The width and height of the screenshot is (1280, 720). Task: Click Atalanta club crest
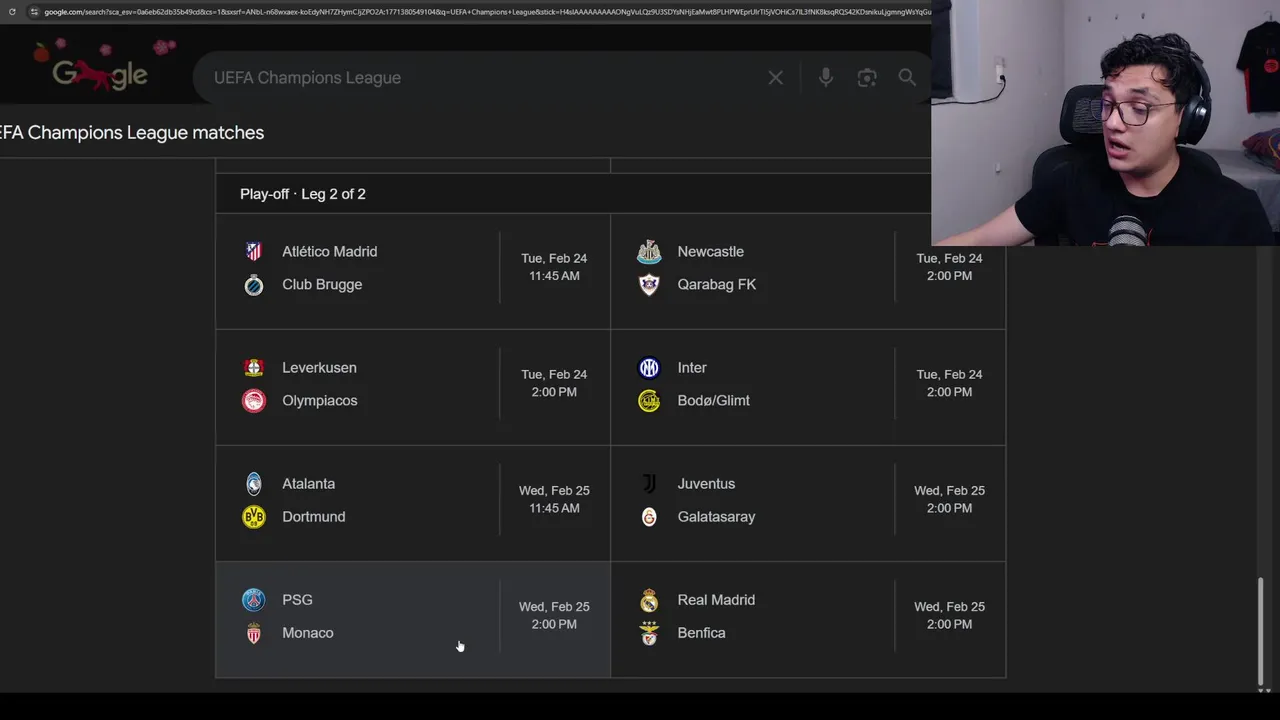254,484
